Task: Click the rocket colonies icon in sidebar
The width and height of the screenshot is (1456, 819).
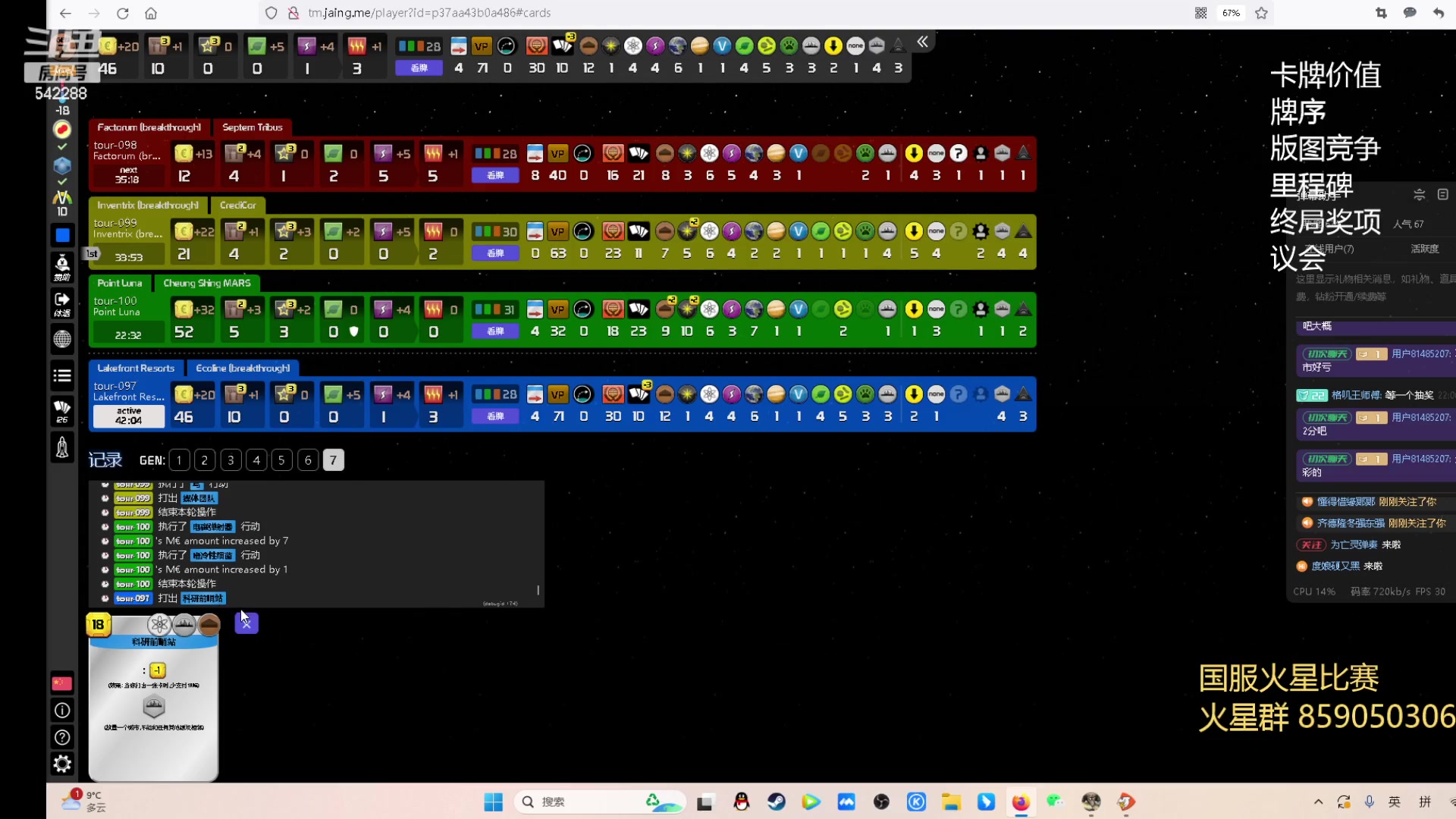Action: pos(62,447)
